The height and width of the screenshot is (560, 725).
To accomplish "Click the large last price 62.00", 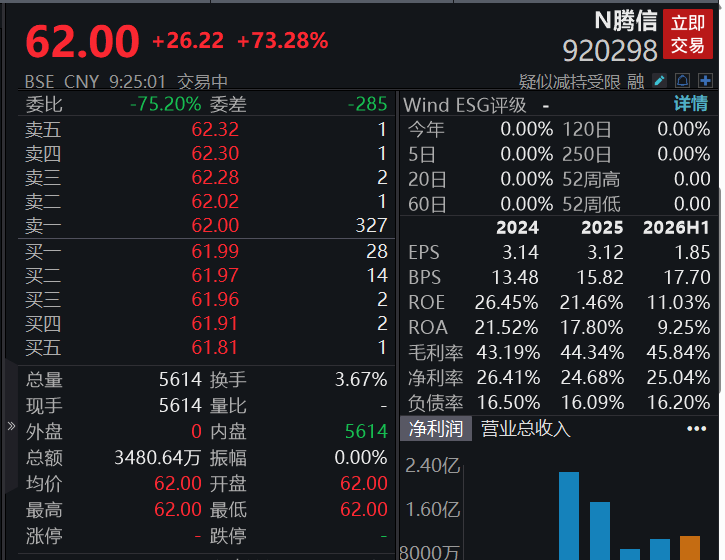I will coord(82,42).
